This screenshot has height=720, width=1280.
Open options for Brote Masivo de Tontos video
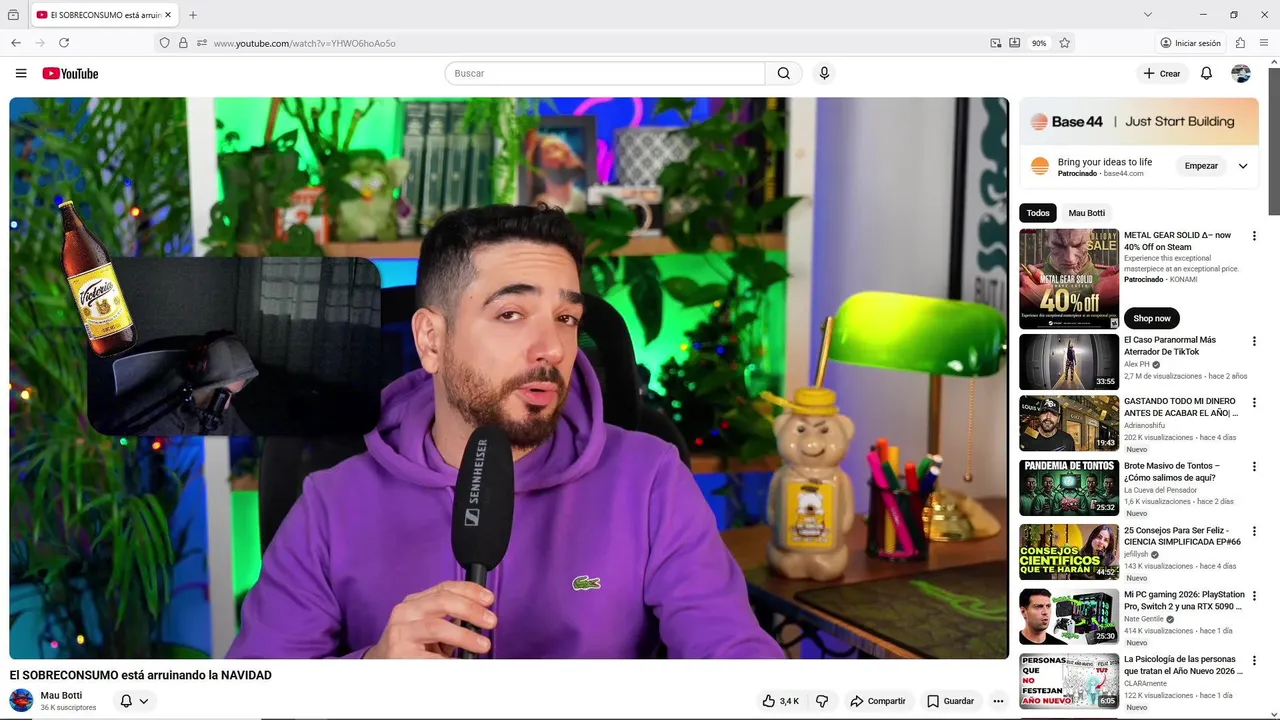1254,467
